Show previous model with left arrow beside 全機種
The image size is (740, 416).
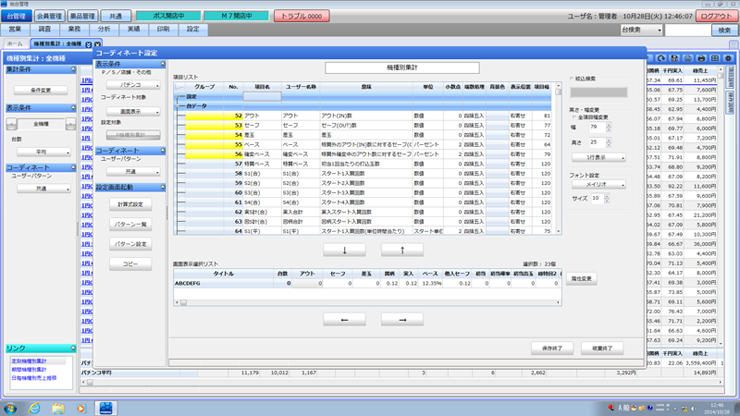11,124
